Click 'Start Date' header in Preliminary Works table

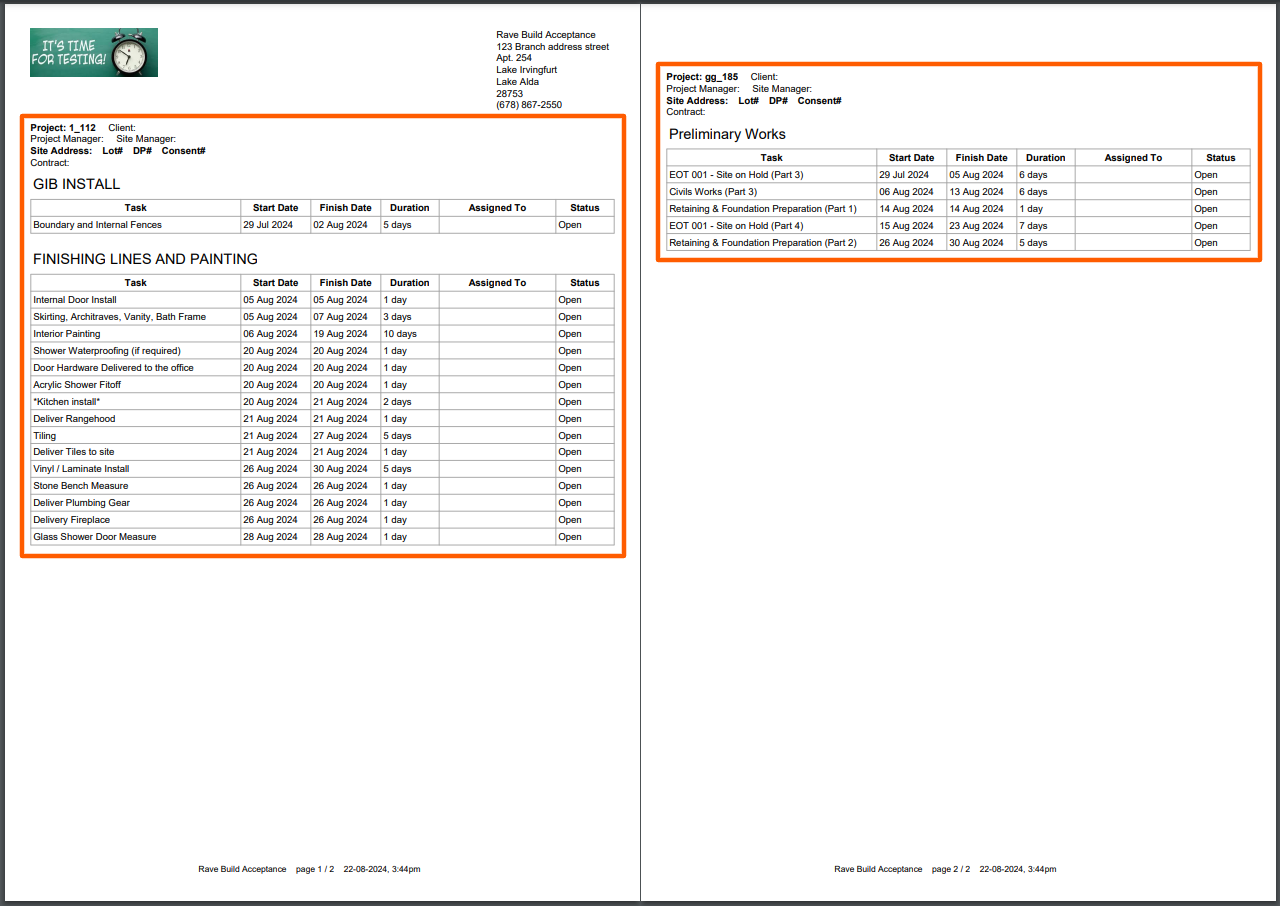click(912, 158)
